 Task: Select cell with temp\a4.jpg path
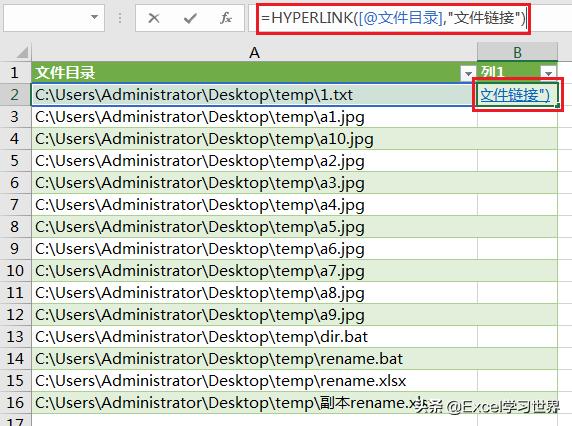click(254, 205)
